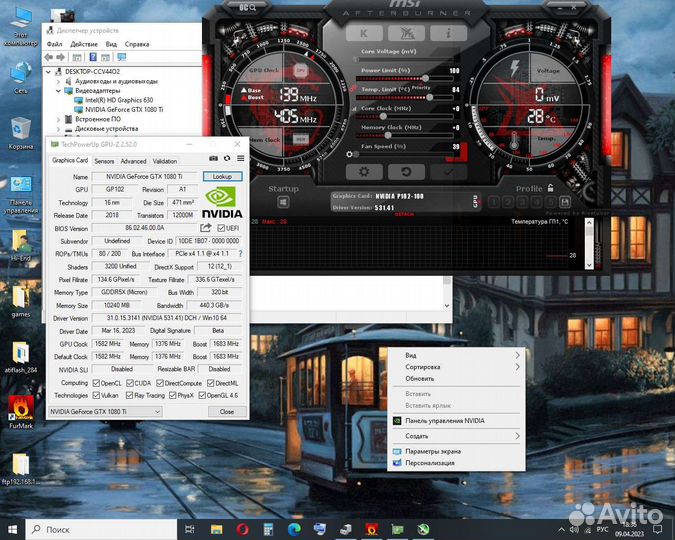675x540 pixels.
Task: Open Afterburner settings gear button
Action: (364, 172)
